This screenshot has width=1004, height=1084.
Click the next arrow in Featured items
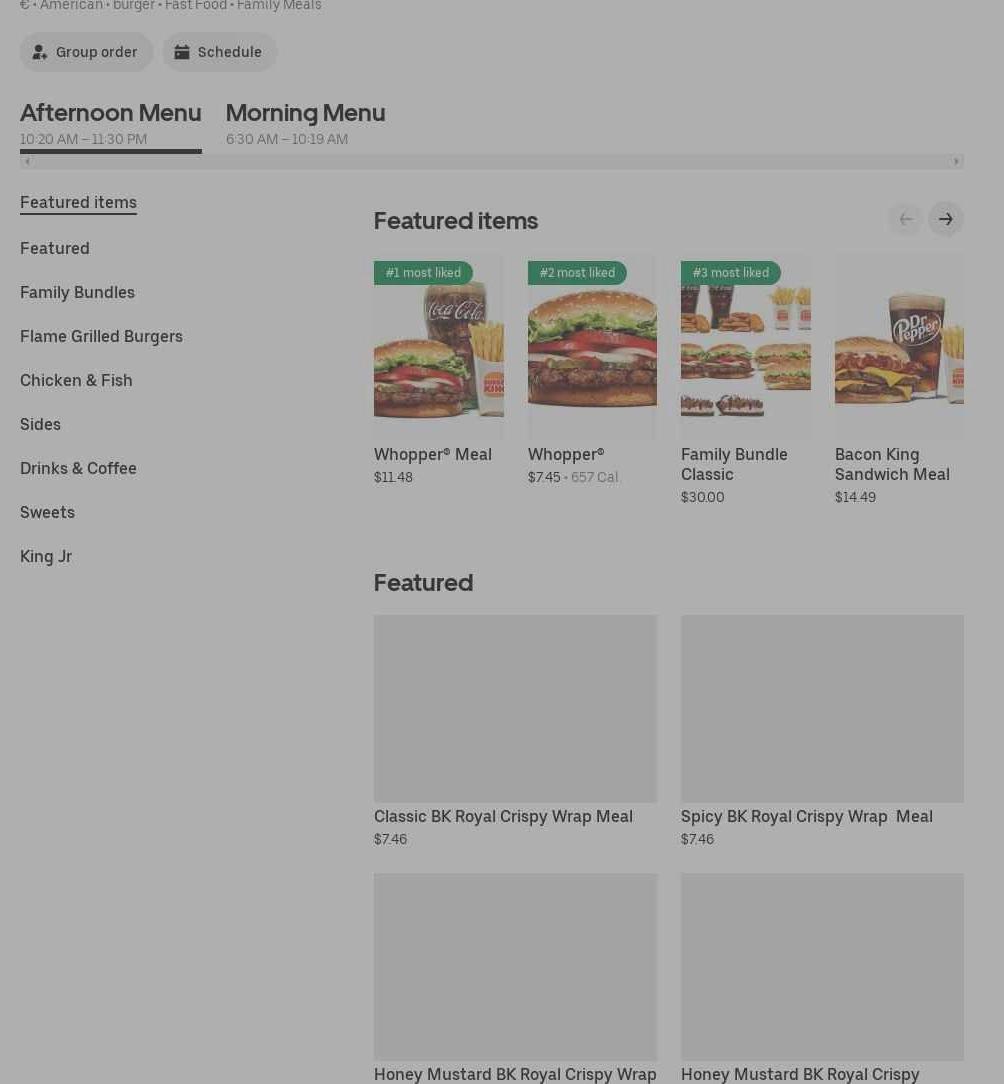[945, 219]
